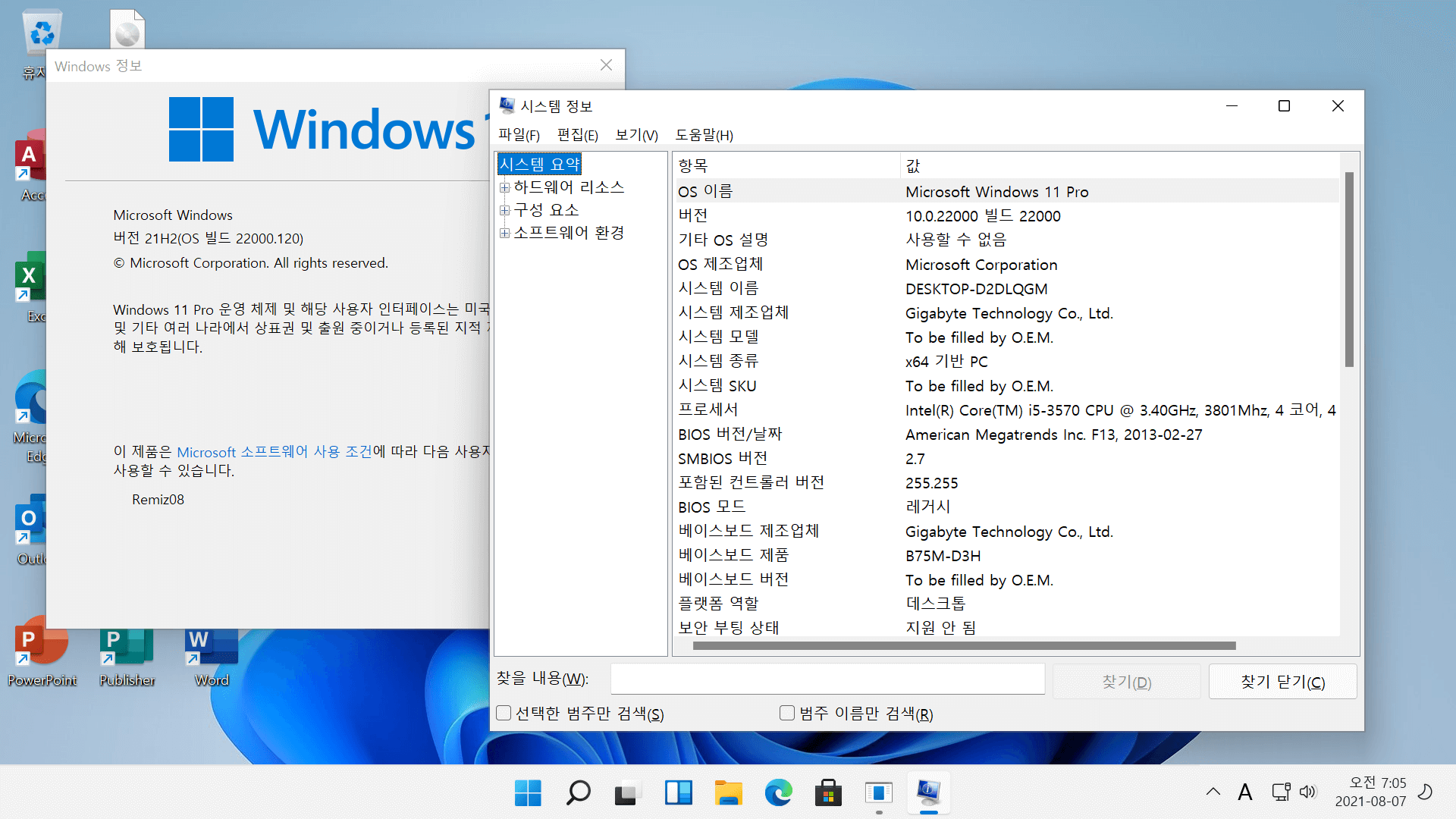Select the SMBIOS 버전 row
This screenshot has height=819, width=1456.
click(1006, 458)
